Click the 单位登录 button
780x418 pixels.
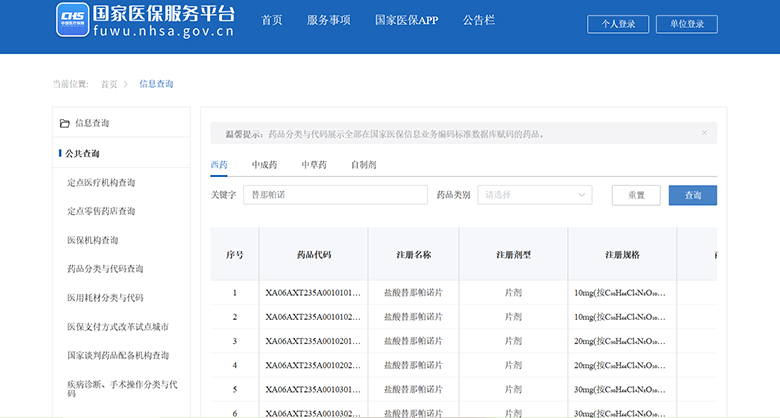pyautogui.click(x=687, y=24)
